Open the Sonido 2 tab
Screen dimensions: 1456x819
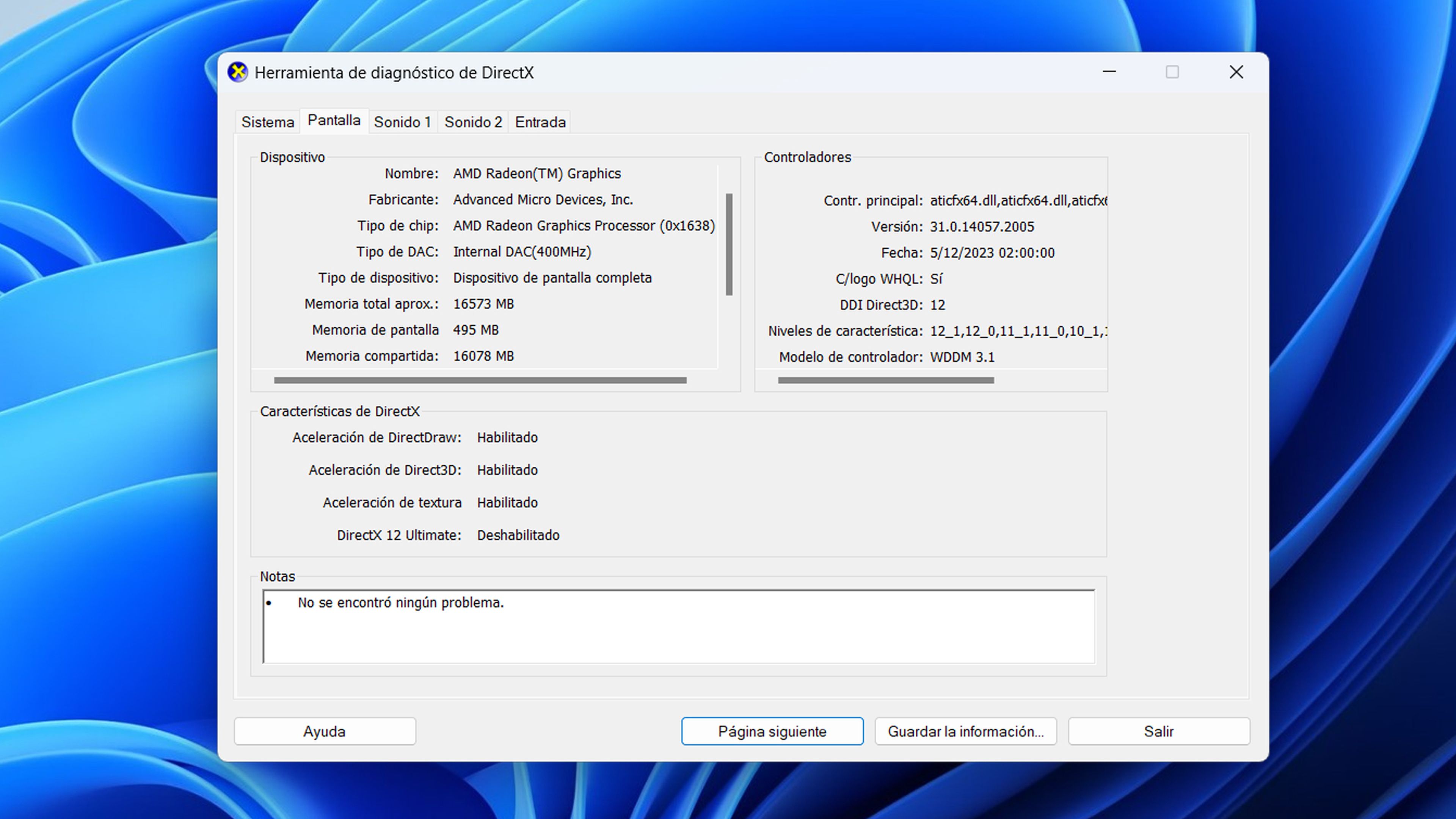pos(473,122)
